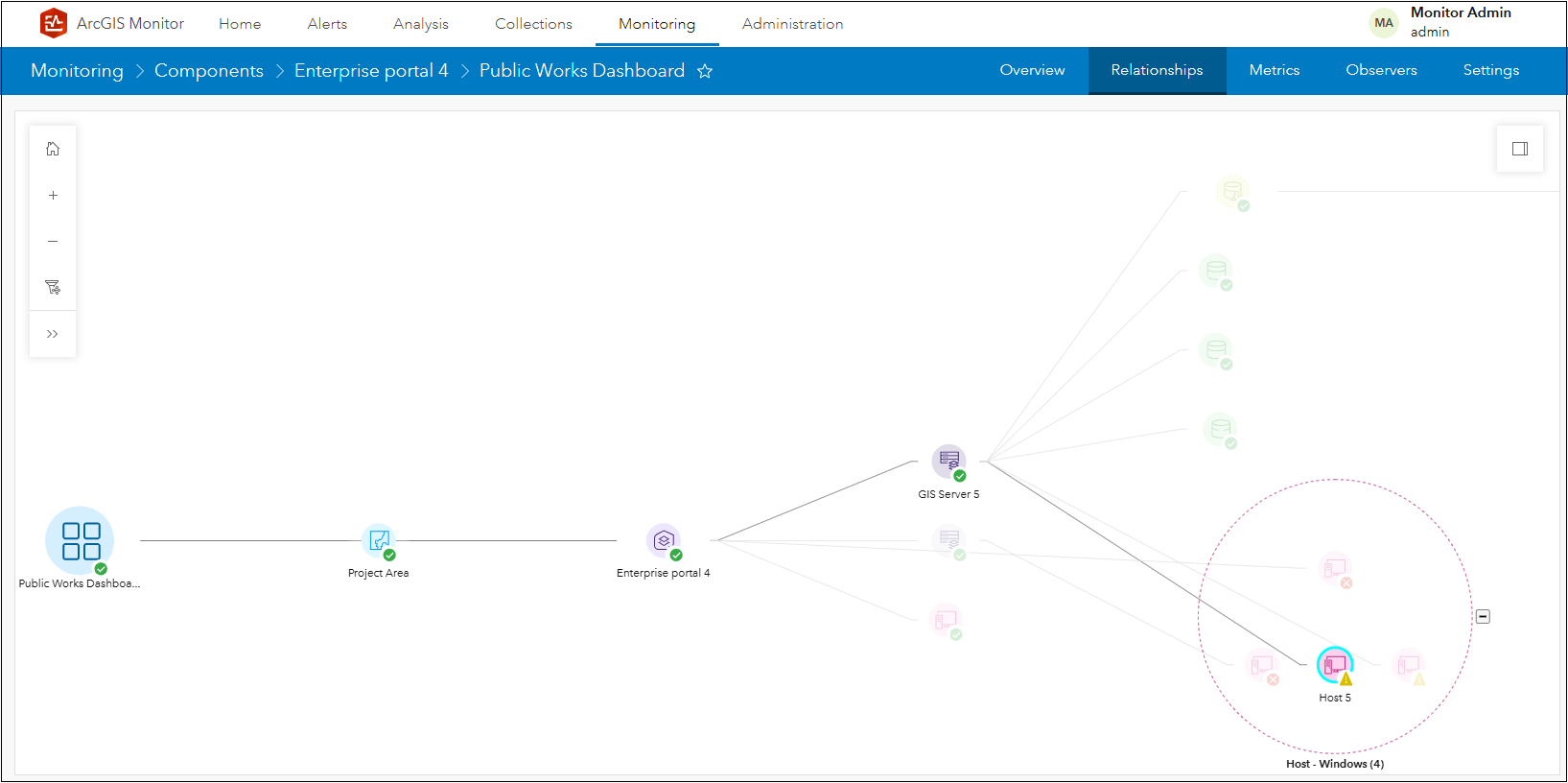Viewport: 1568px width, 783px height.
Task: Select the Enterprise portal 4 node in diagram
Action: click(x=664, y=541)
